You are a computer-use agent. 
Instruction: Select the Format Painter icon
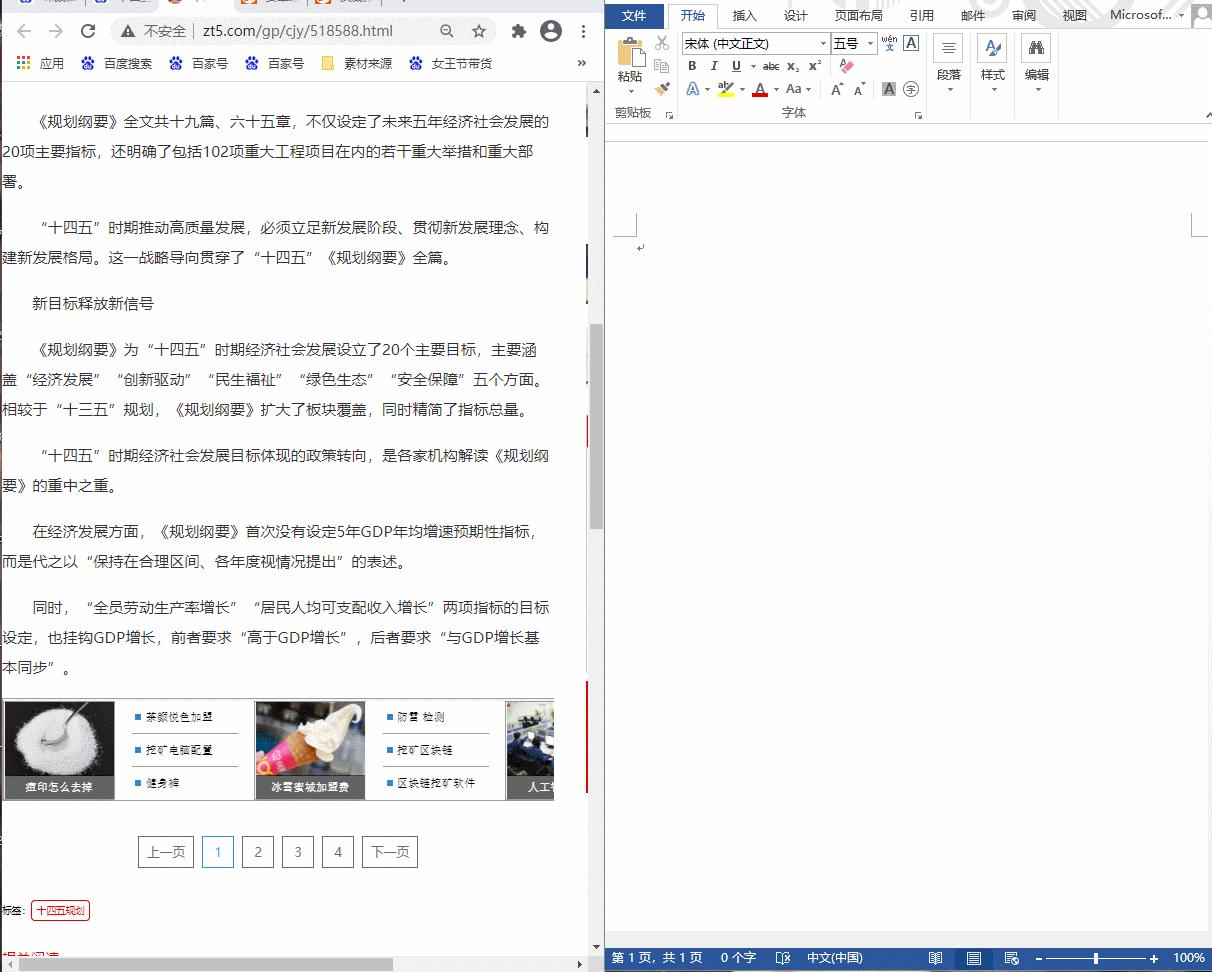click(662, 88)
